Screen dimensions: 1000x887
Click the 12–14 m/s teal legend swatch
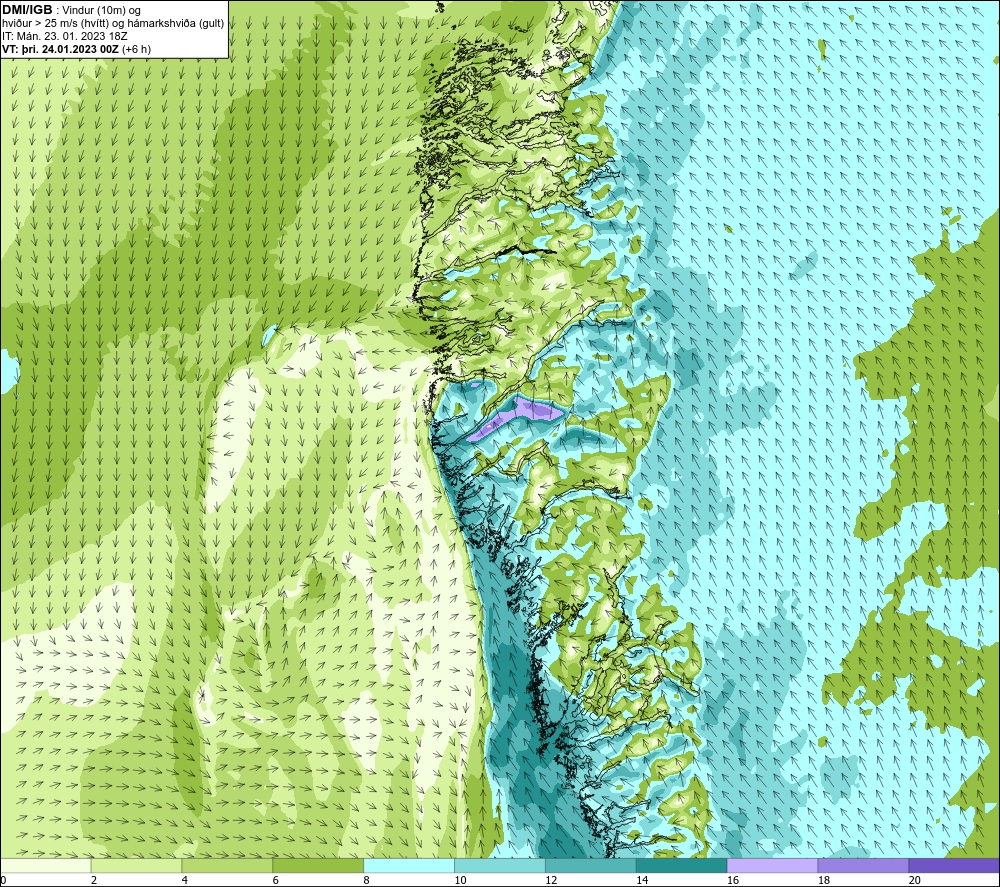pos(591,865)
